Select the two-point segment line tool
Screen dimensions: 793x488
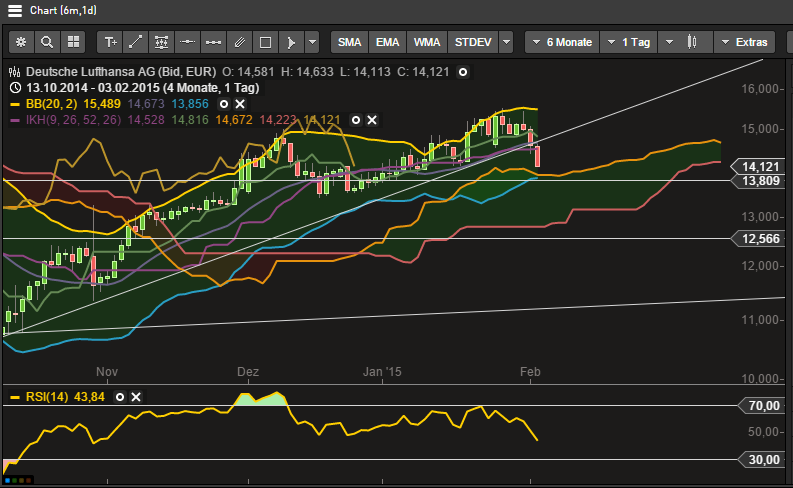213,42
